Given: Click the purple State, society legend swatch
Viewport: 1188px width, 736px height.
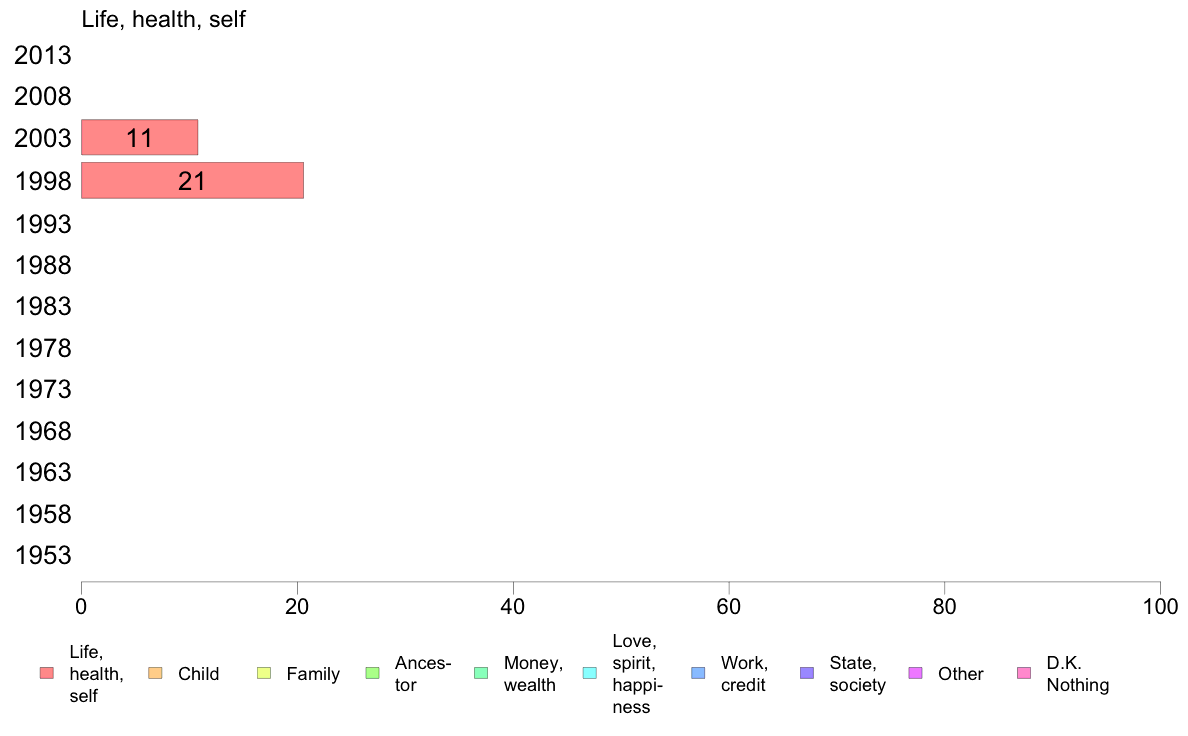Looking at the screenshot, I should tap(807, 673).
